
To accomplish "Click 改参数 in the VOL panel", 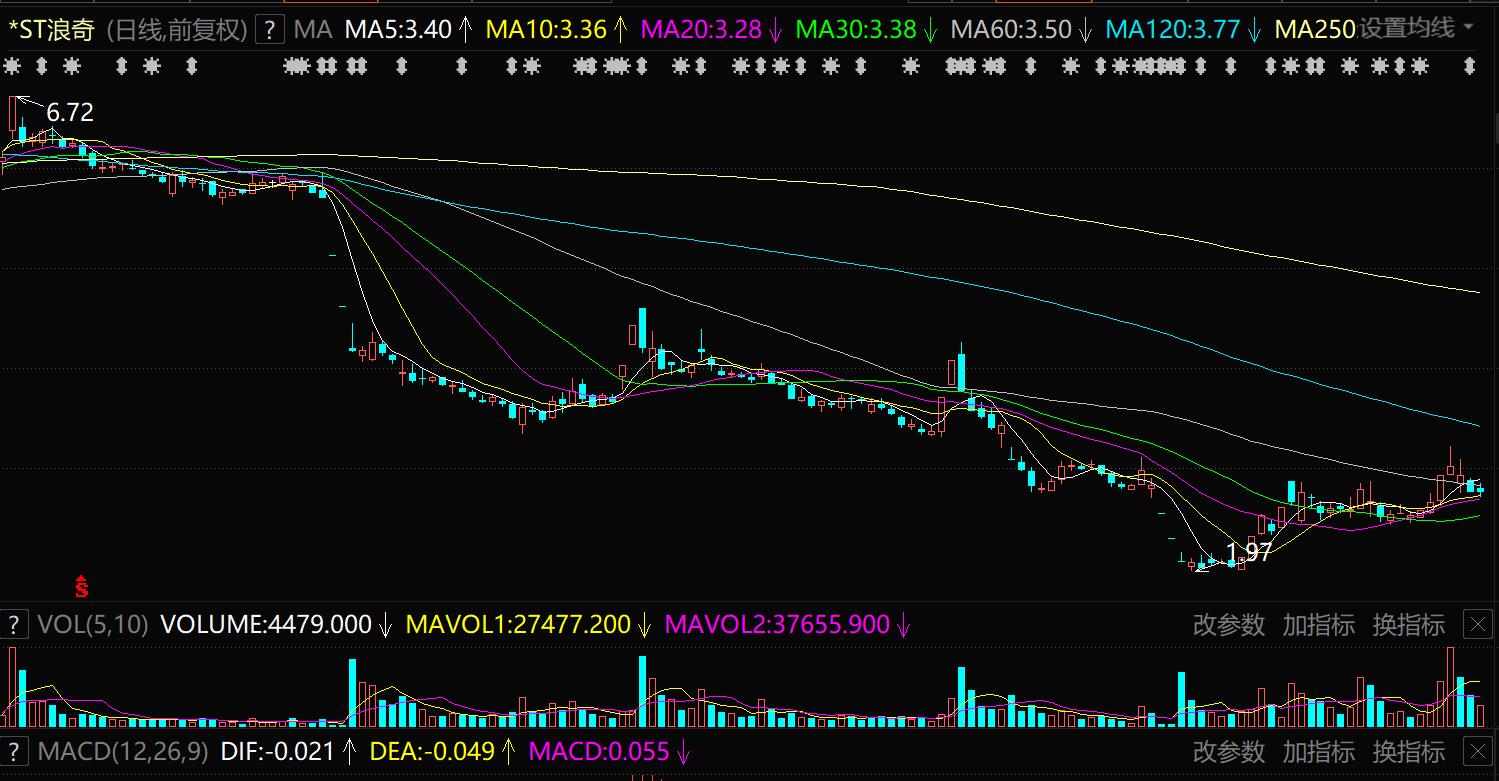I will pos(1229,625).
